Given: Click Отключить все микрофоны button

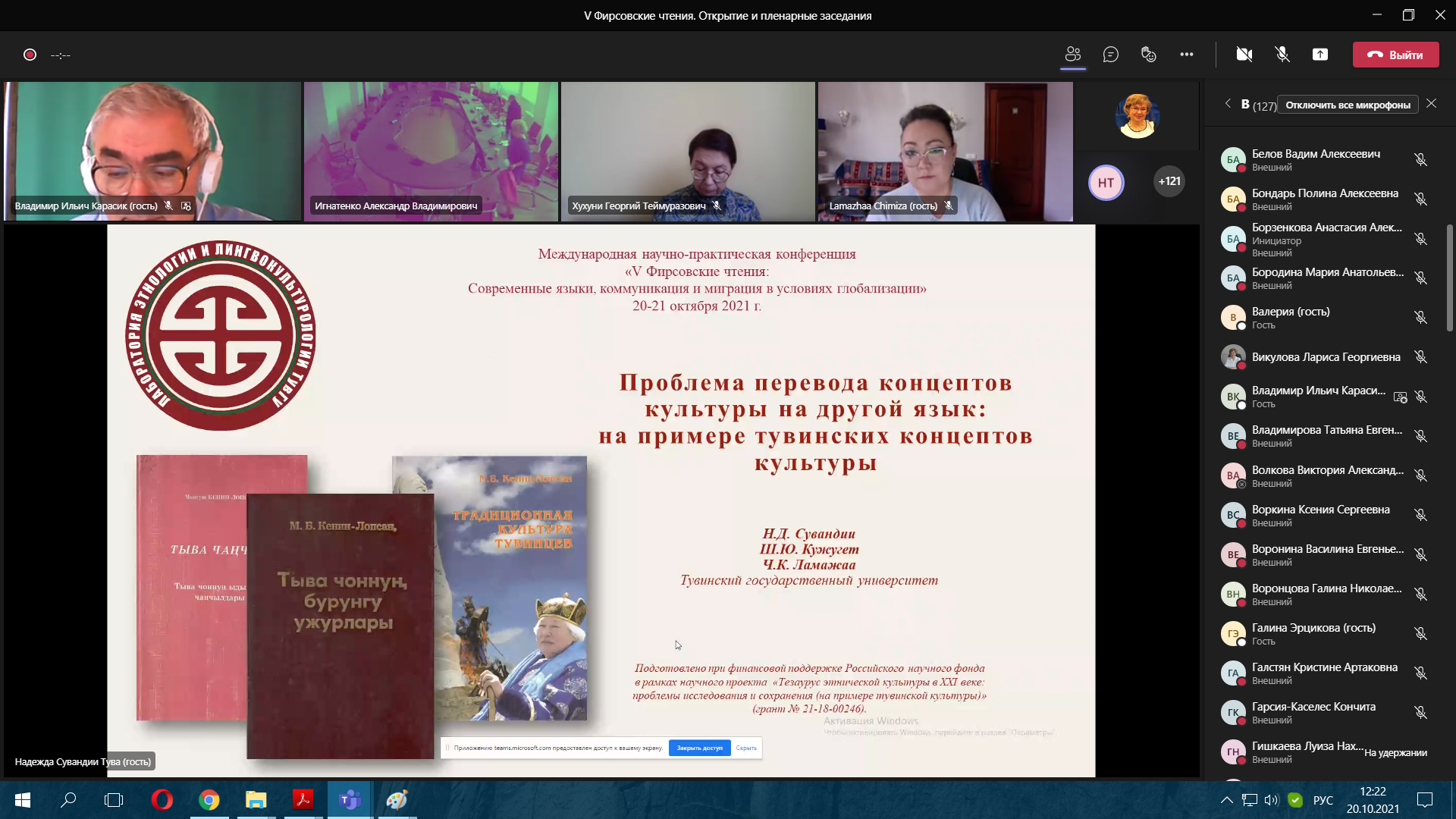Looking at the screenshot, I should tap(1348, 105).
